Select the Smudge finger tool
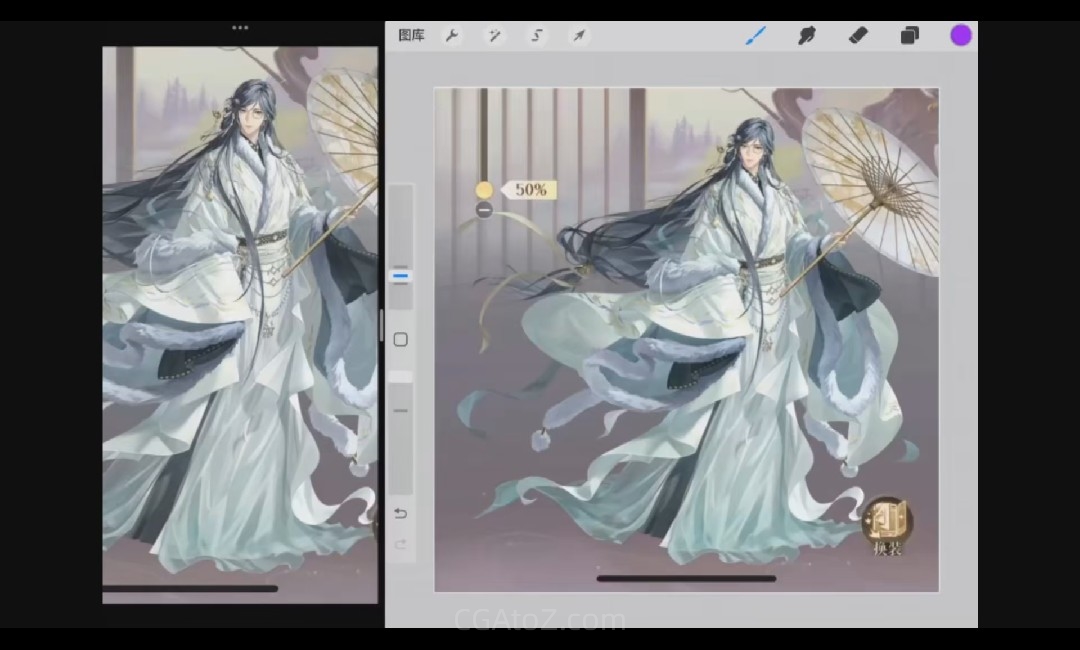 (x=807, y=35)
